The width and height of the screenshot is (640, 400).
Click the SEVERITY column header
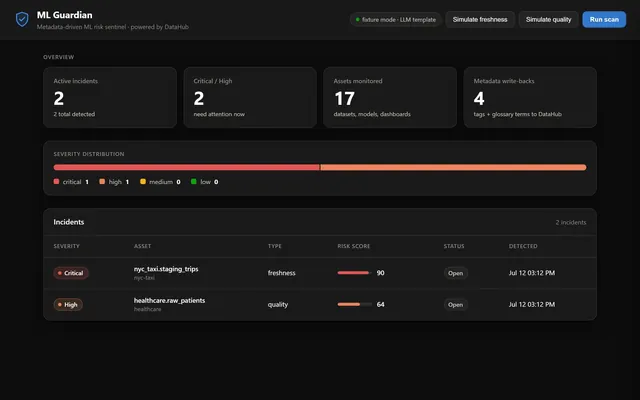click(67, 246)
